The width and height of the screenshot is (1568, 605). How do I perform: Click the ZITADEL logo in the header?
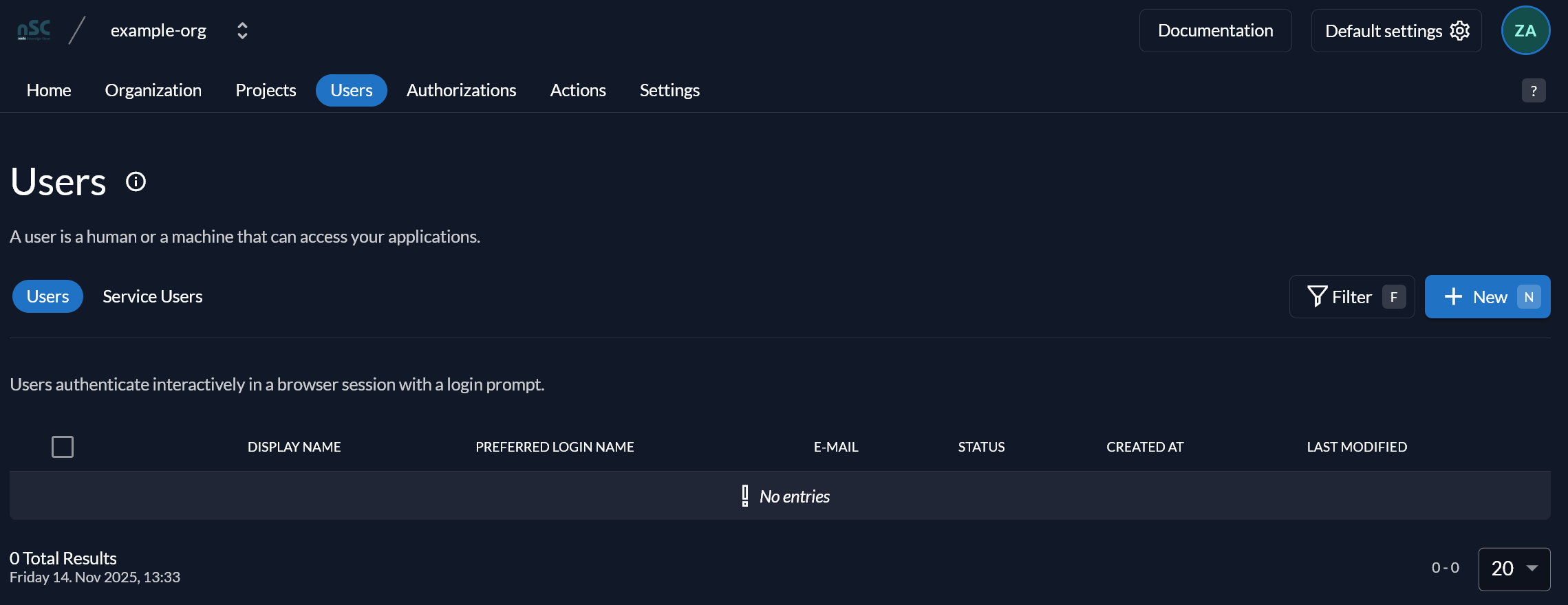(34, 30)
